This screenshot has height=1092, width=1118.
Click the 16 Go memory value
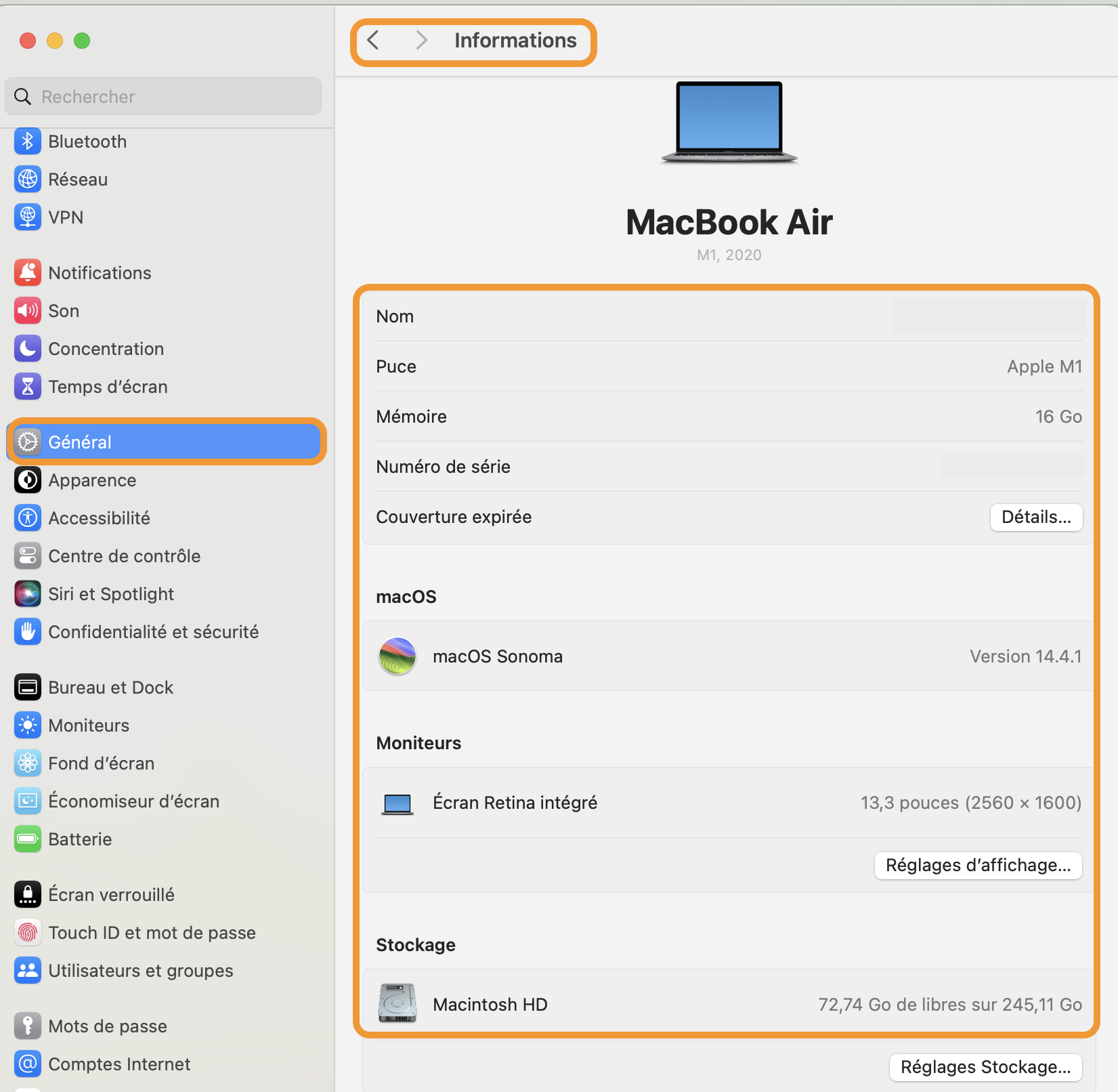coord(1058,417)
